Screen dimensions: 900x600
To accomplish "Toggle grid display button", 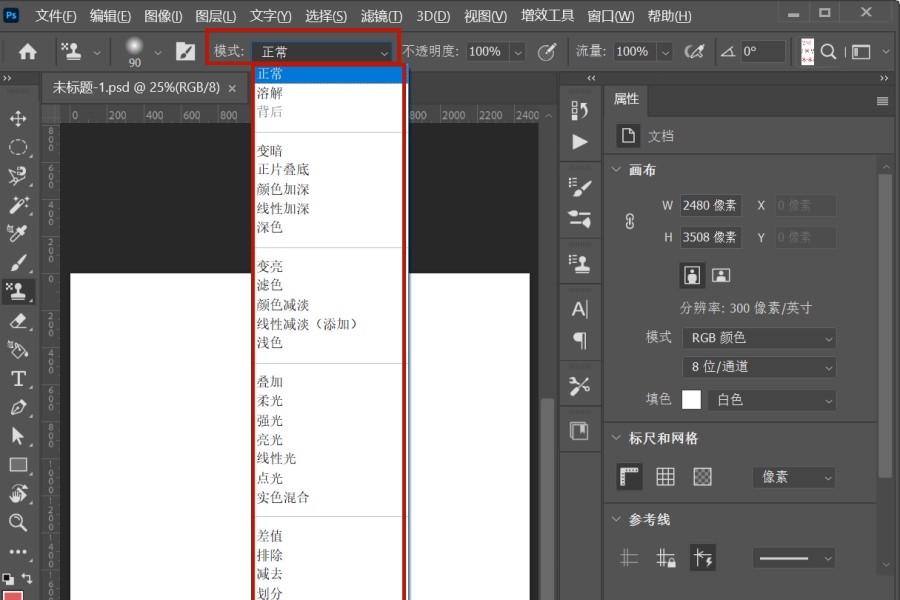I will click(x=665, y=477).
